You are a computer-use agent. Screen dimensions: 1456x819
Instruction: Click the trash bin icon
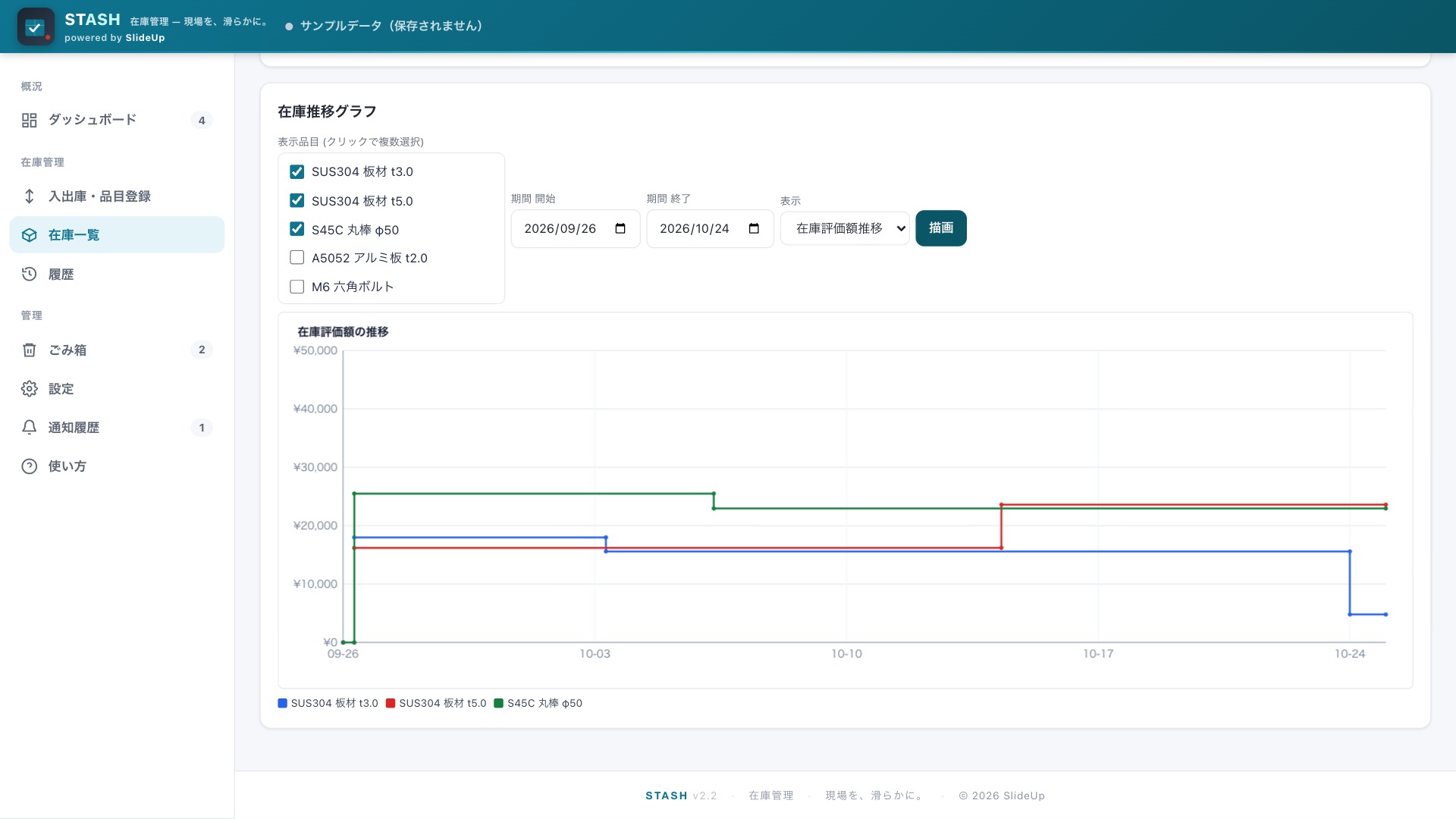point(29,350)
